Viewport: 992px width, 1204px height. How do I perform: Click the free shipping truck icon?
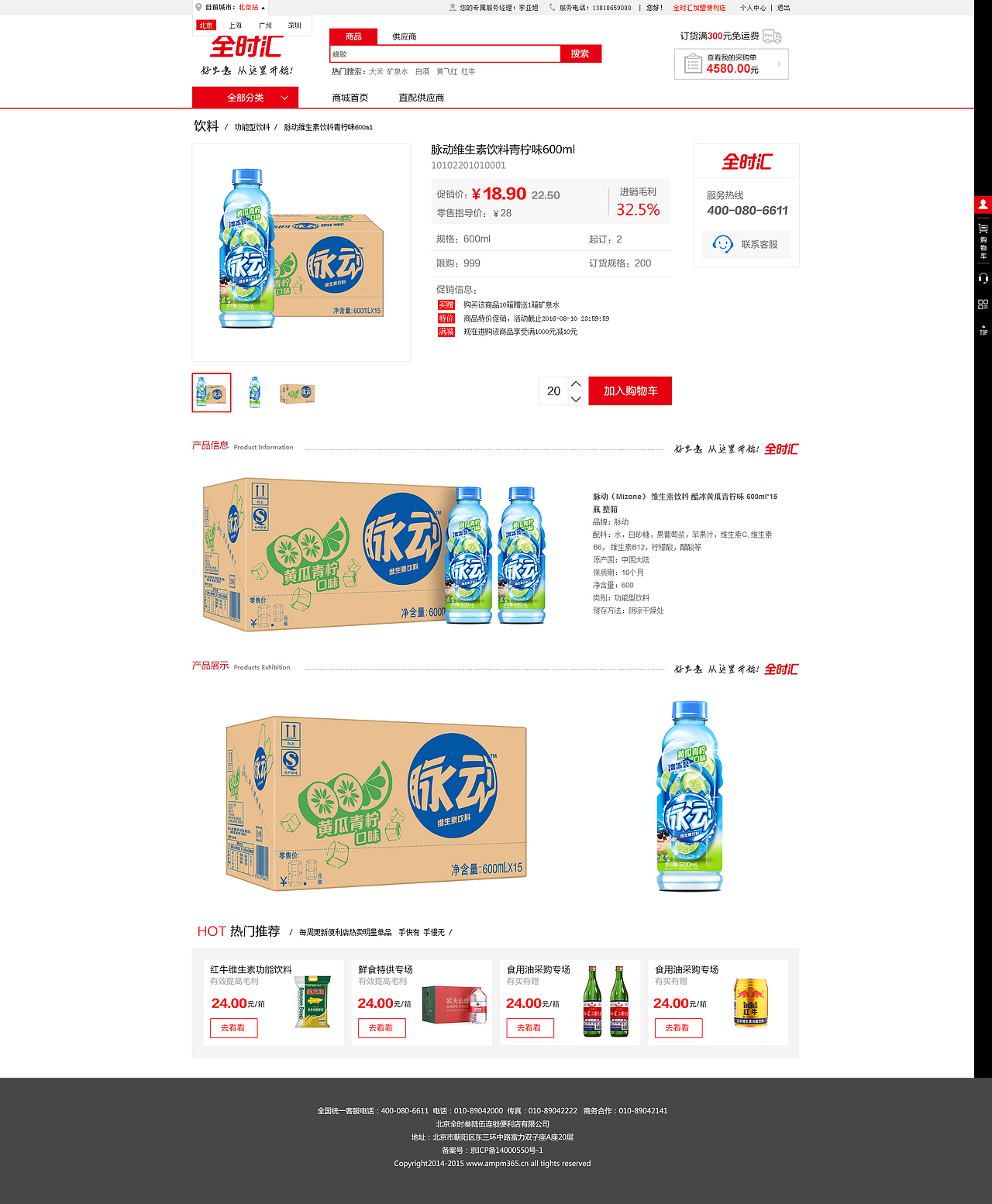pyautogui.click(x=772, y=36)
